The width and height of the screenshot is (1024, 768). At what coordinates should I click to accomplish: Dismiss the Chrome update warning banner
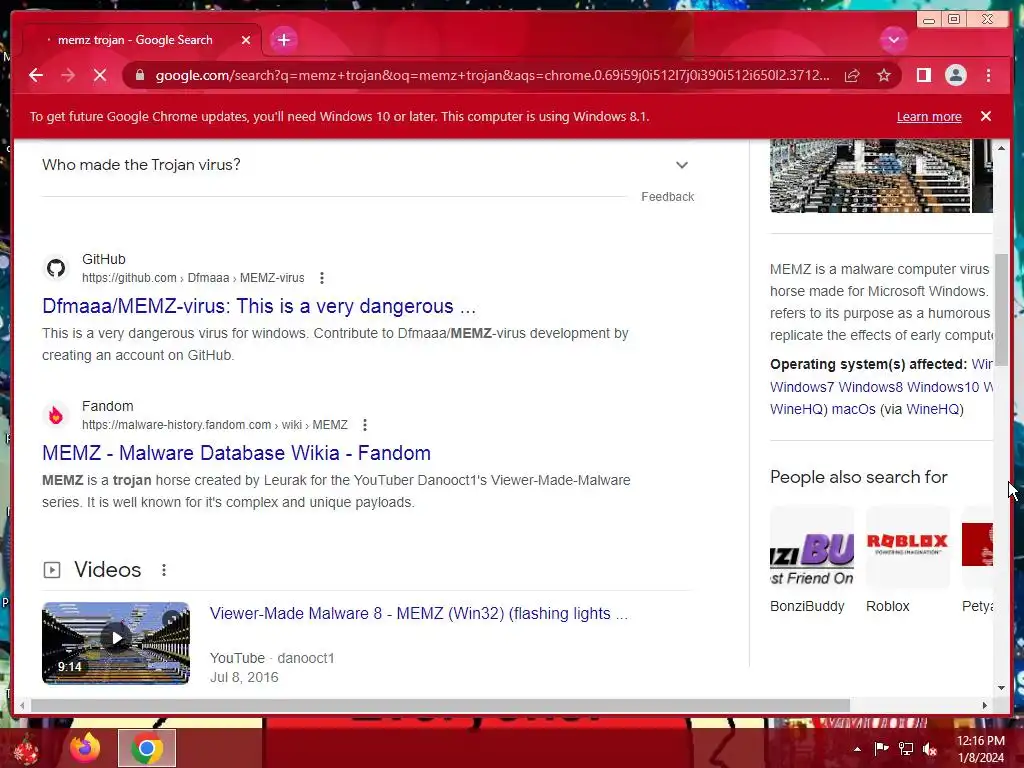tap(985, 116)
